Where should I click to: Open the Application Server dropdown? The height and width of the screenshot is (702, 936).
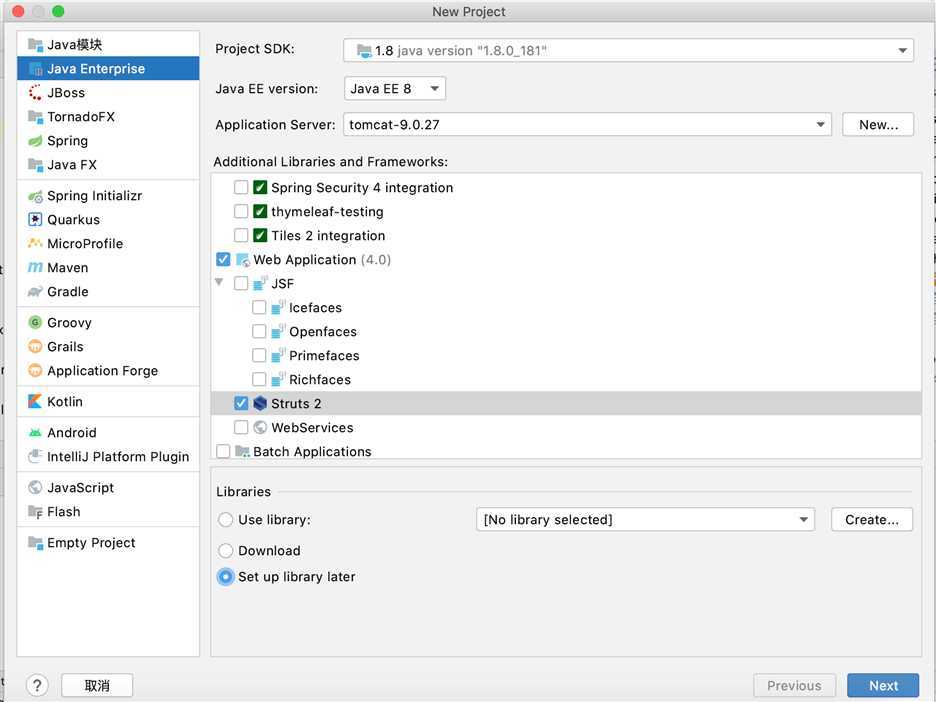[x=587, y=125]
